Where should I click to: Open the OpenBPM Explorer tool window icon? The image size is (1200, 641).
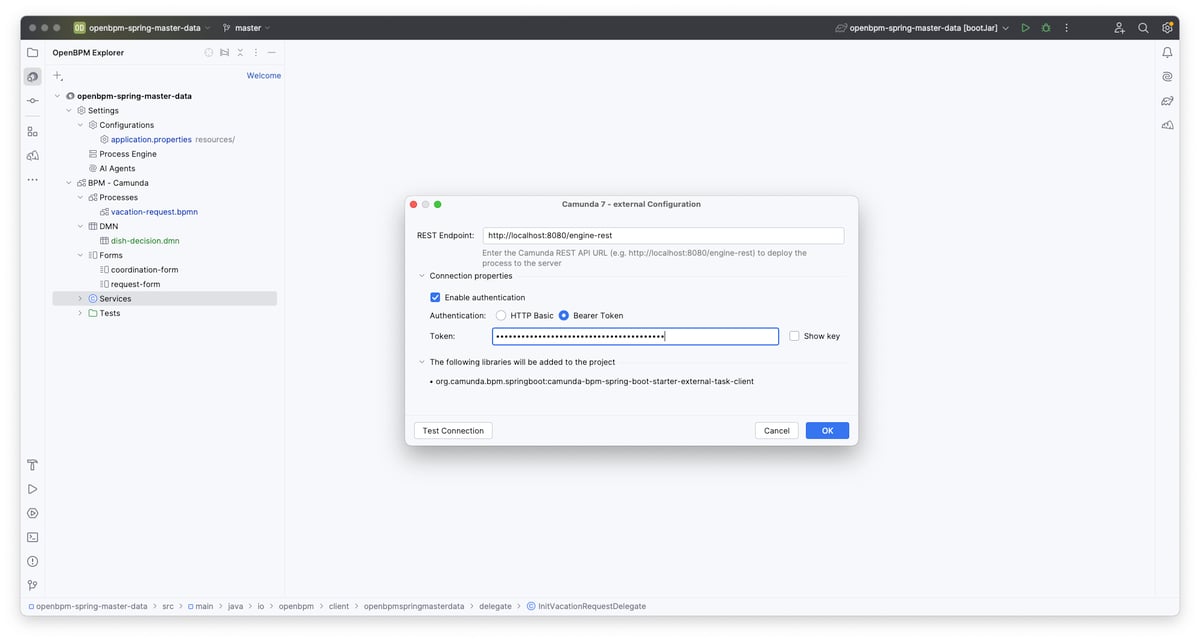click(33, 77)
